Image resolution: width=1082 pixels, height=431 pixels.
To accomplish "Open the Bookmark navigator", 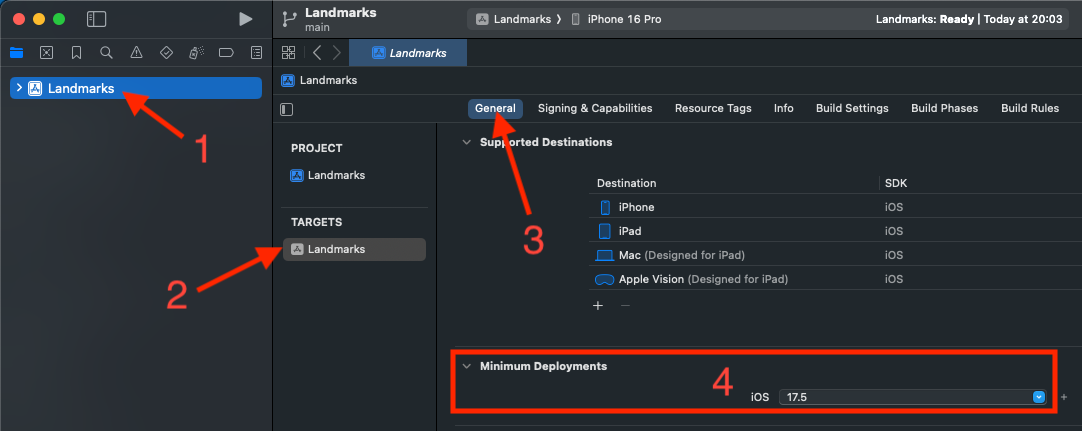I will (77, 52).
